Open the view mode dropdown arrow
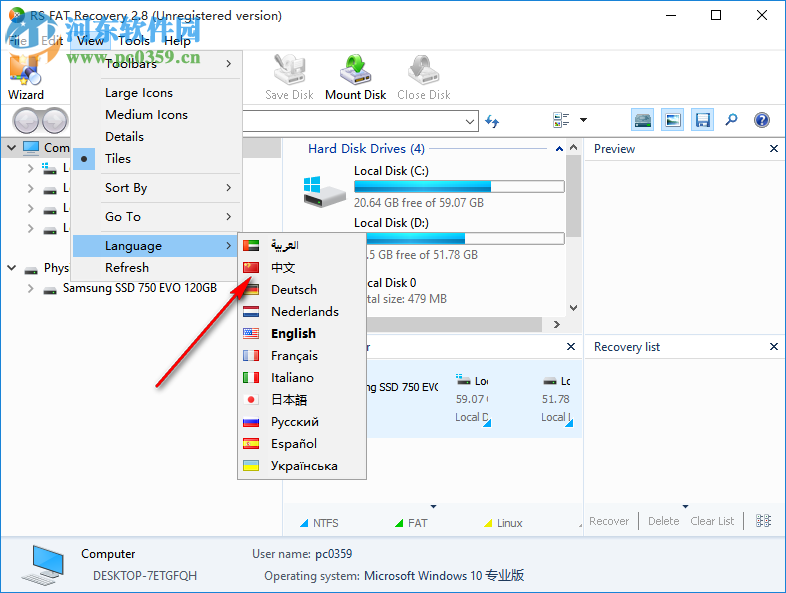Screen dimensions: 786x593 point(583,120)
